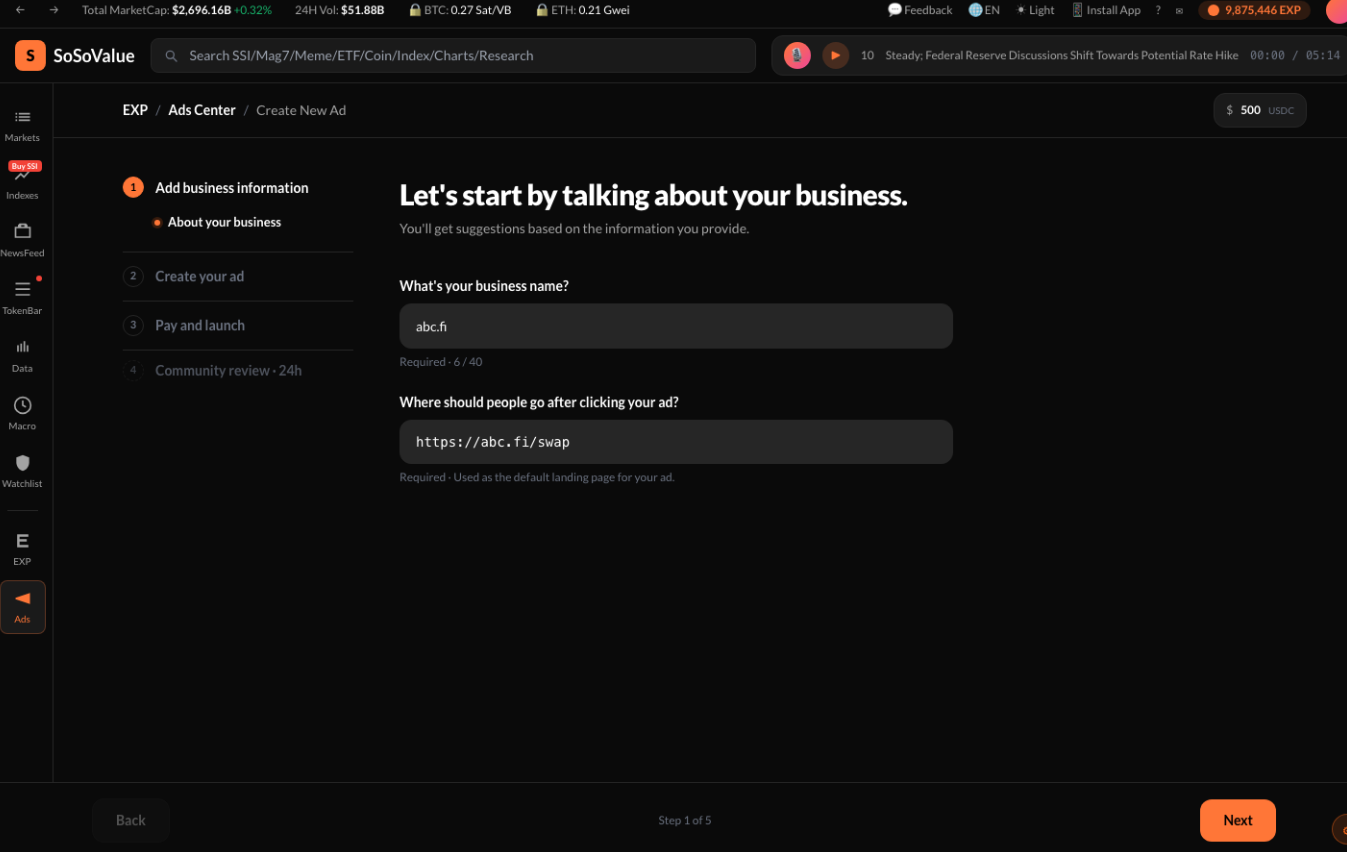
Task: Open the profile avatar at top right
Action: point(1336,10)
